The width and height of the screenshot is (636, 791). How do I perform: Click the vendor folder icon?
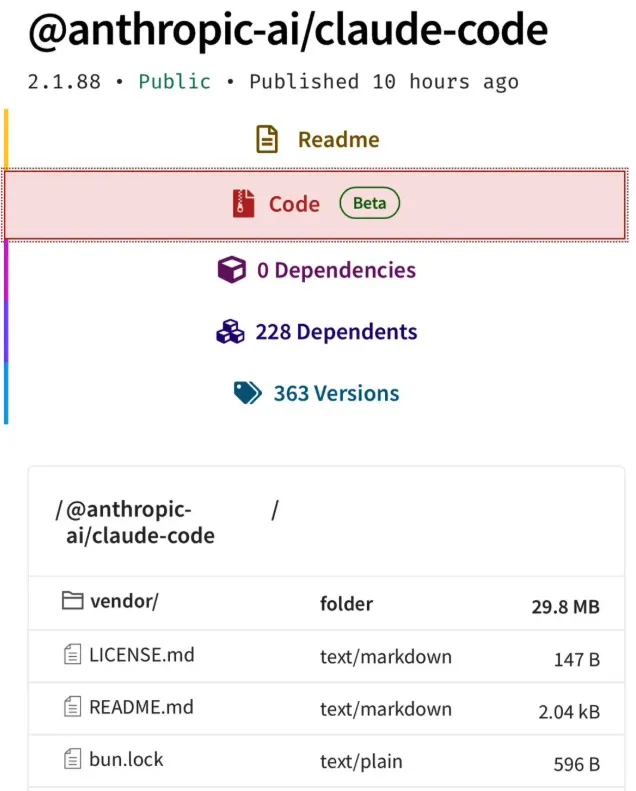[x=72, y=602]
